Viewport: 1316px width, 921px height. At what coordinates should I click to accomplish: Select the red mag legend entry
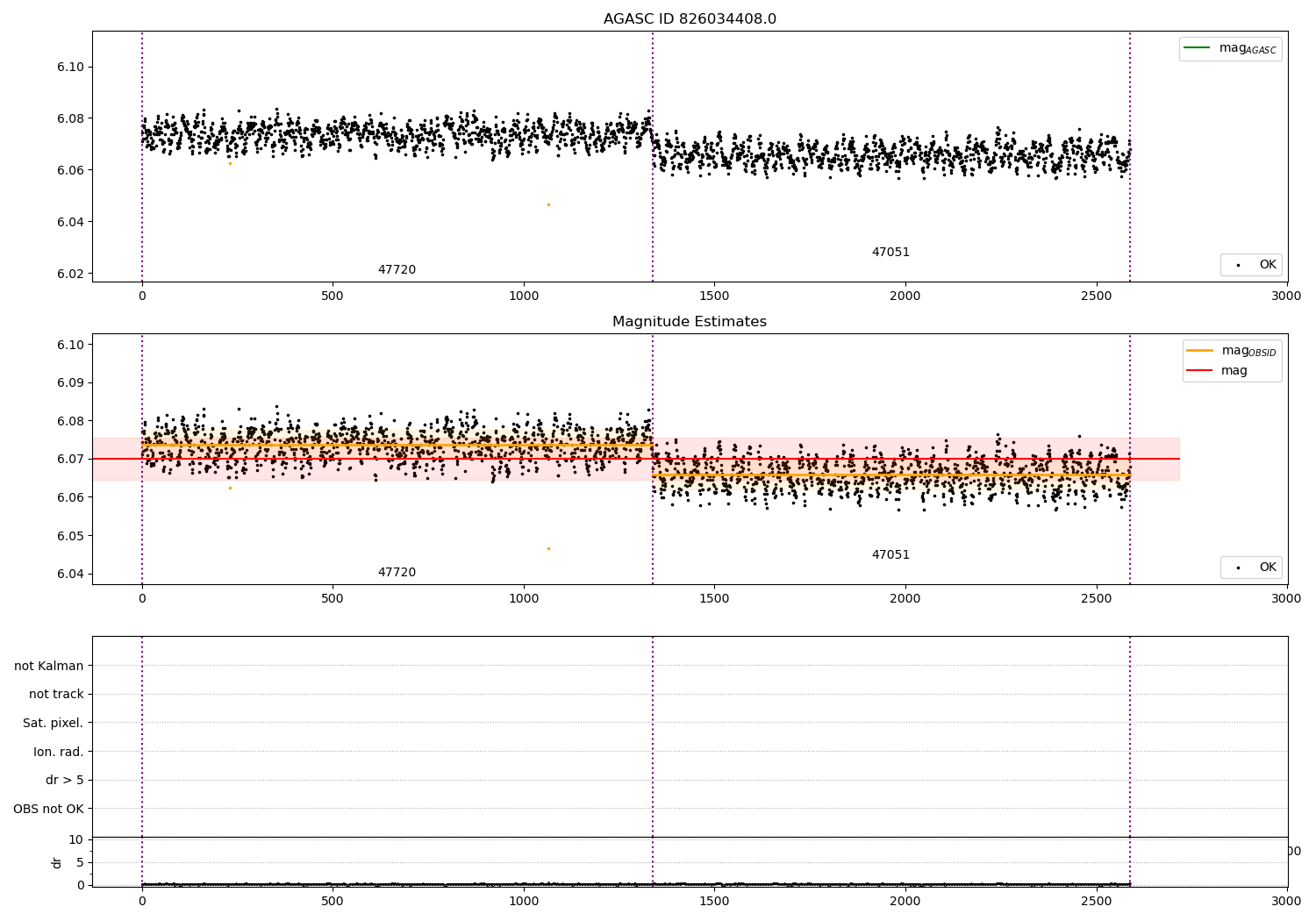tap(1217, 371)
